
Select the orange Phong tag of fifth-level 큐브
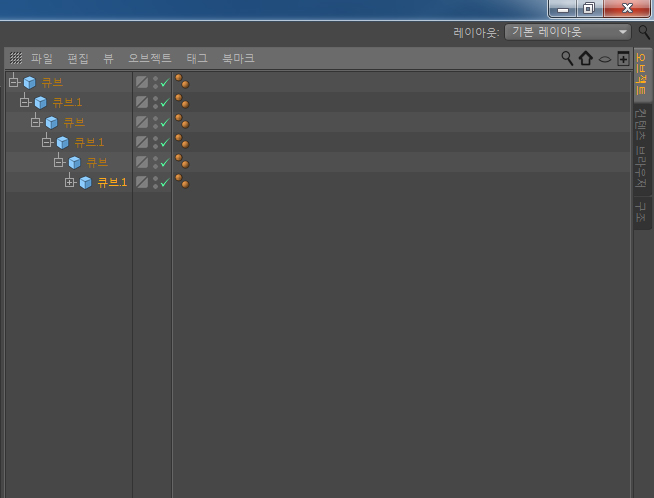point(182,161)
